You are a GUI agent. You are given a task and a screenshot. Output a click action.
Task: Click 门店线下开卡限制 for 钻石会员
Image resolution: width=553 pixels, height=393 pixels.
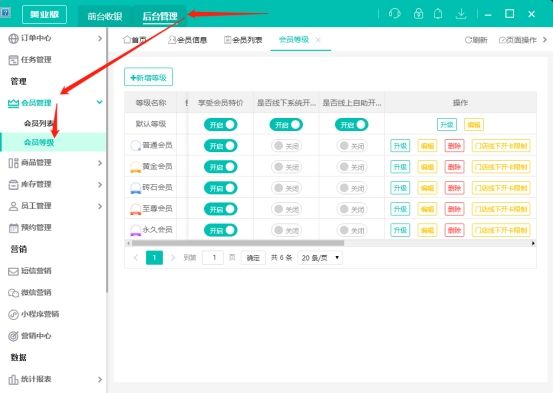501,188
